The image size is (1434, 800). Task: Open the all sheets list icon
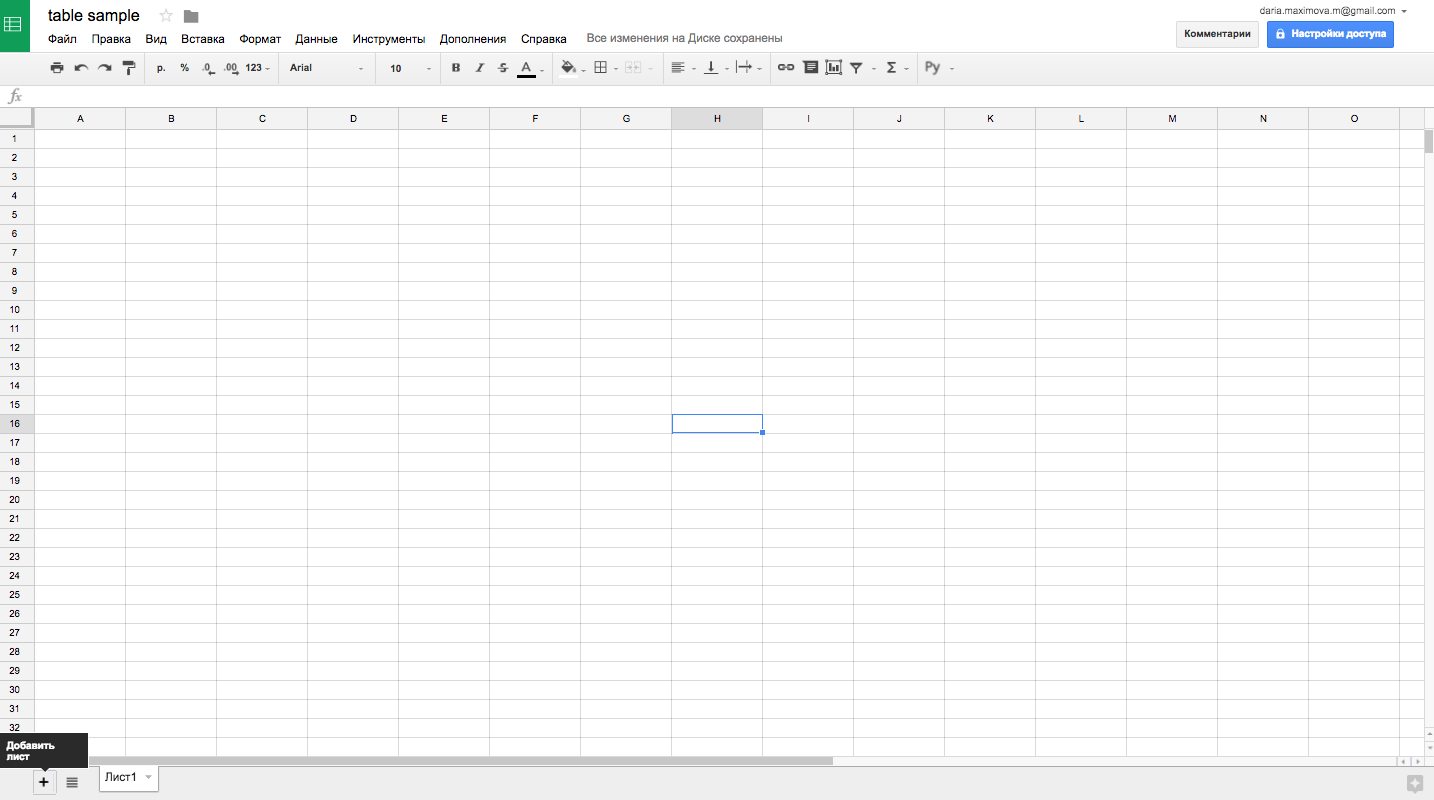[x=72, y=782]
